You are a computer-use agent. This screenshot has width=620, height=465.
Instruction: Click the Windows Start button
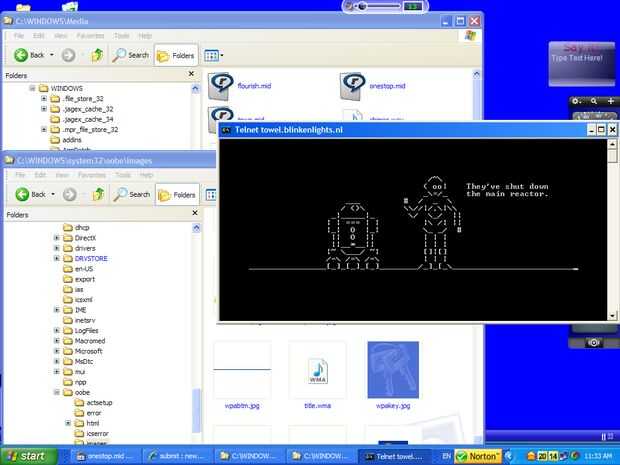click(x=29, y=456)
